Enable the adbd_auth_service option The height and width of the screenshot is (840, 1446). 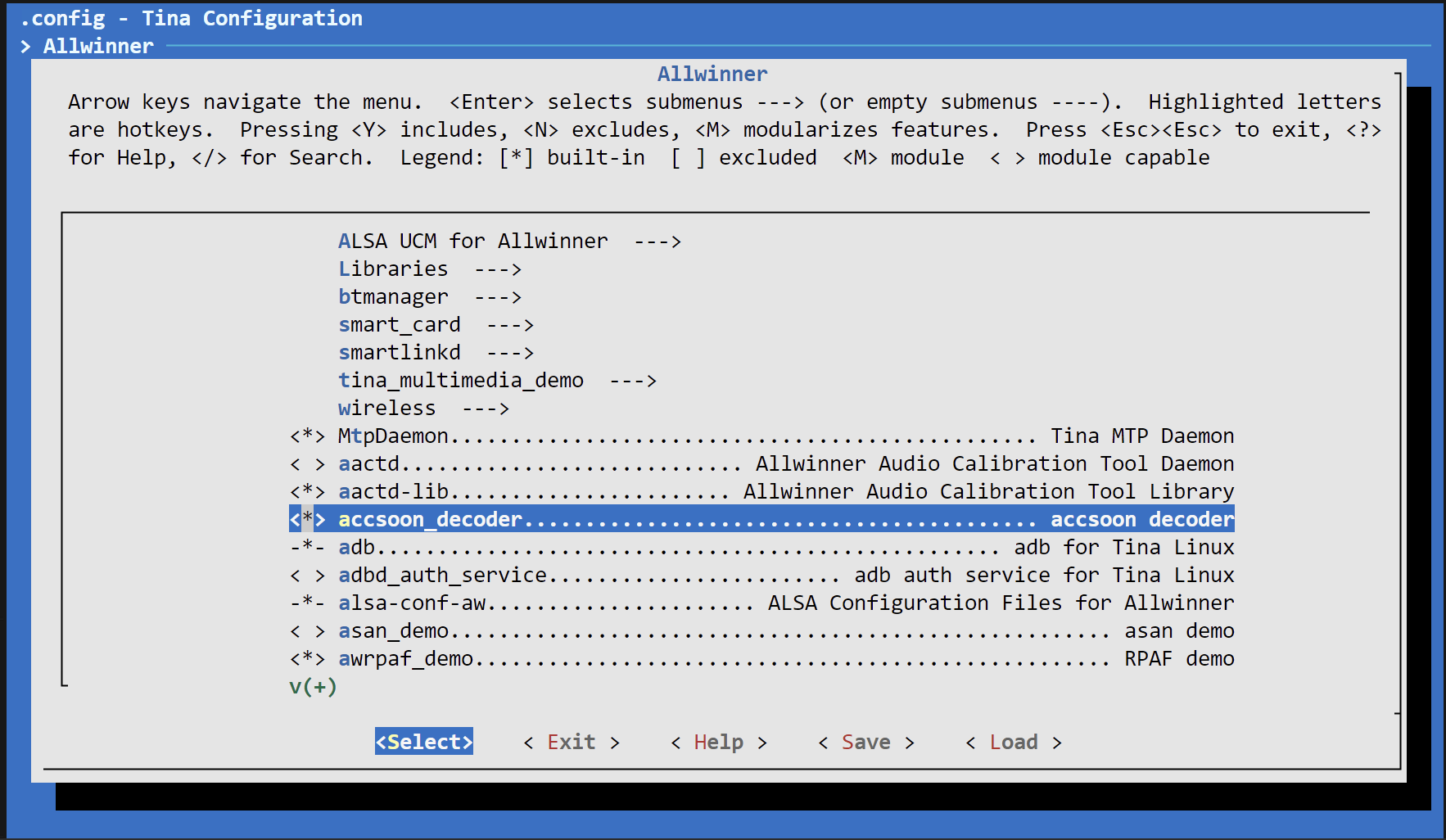[307, 576]
